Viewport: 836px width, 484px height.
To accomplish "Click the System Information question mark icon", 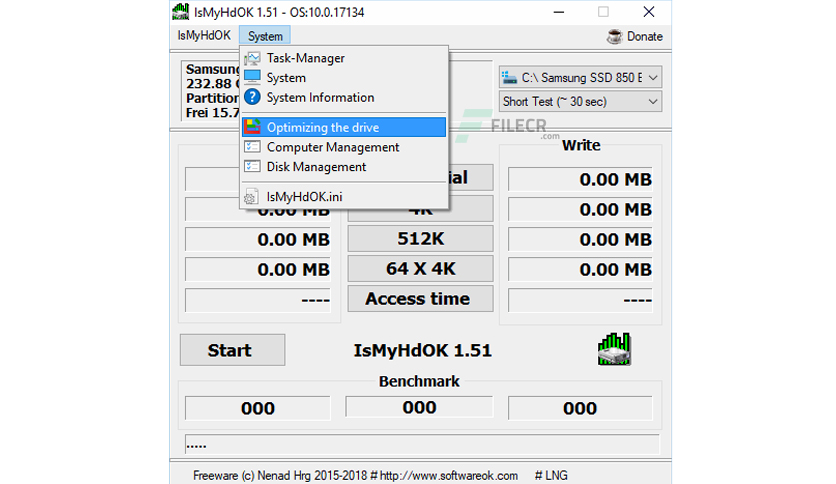I will 252,97.
